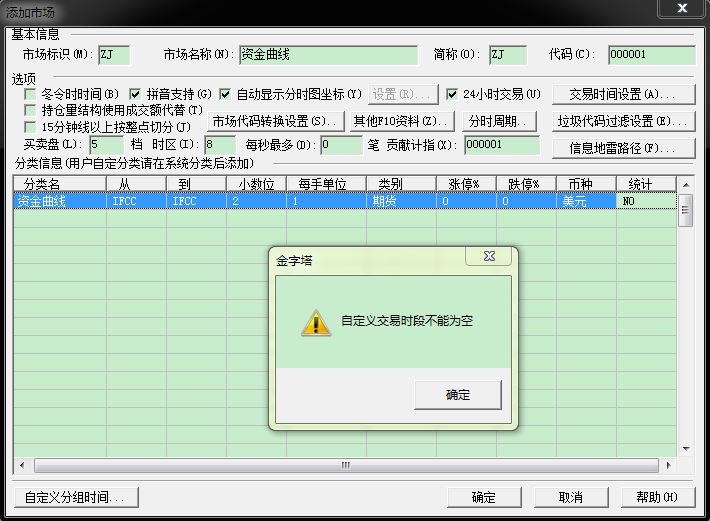The width and height of the screenshot is (710, 521).
Task: Open 自定义分组时间 settings
Action: pyautogui.click(x=74, y=497)
